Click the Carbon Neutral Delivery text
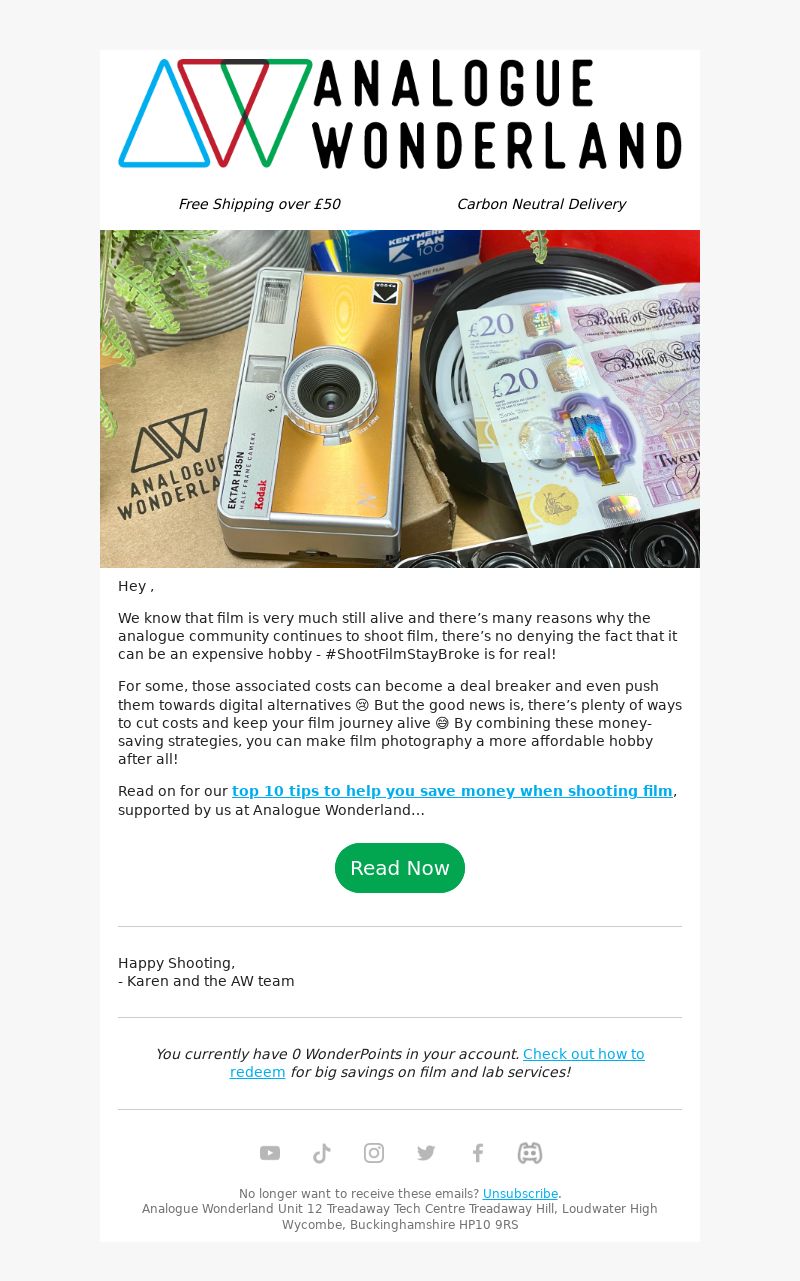 541,204
